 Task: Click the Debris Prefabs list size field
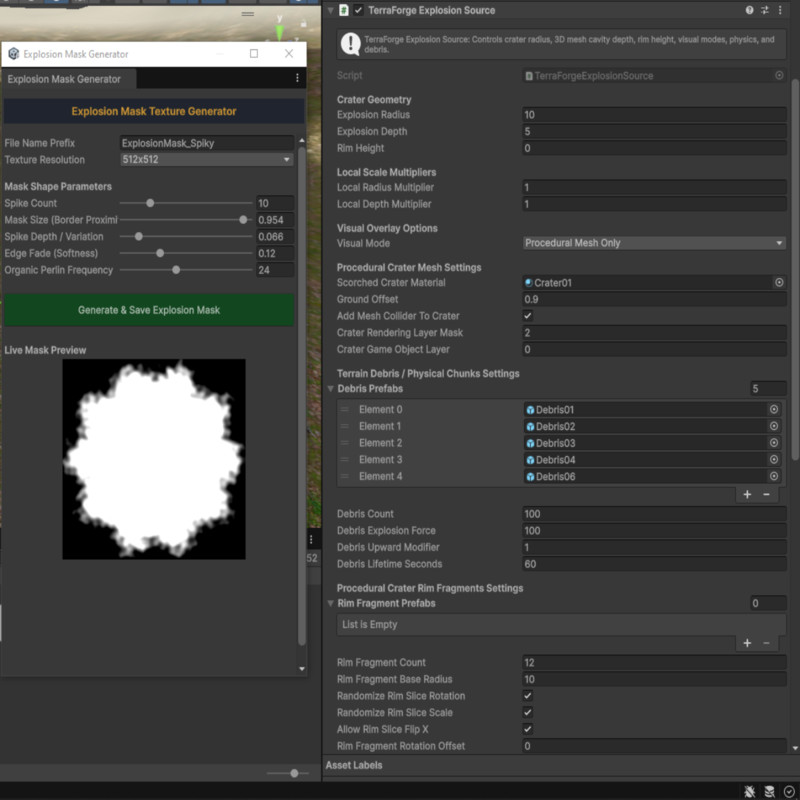768,389
